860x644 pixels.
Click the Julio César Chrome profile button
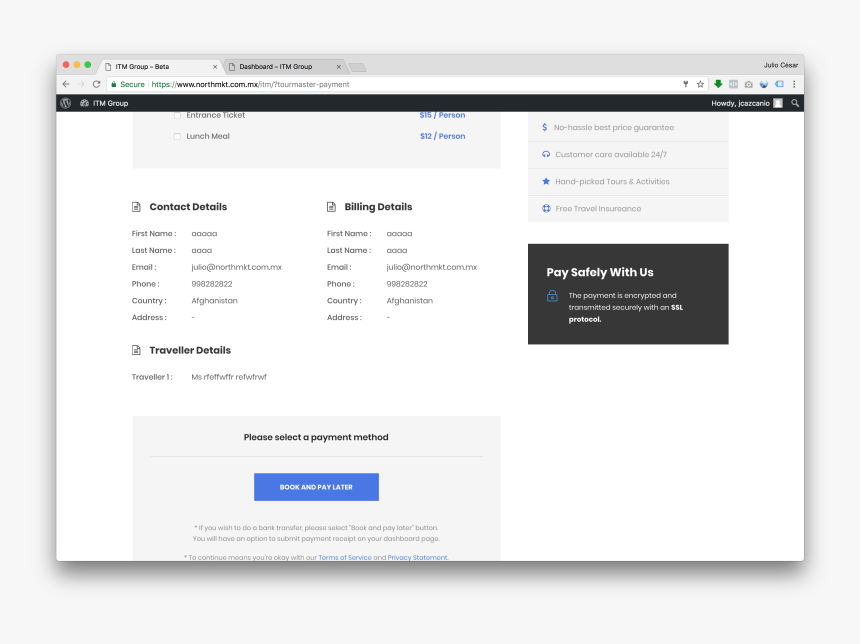click(x=780, y=65)
